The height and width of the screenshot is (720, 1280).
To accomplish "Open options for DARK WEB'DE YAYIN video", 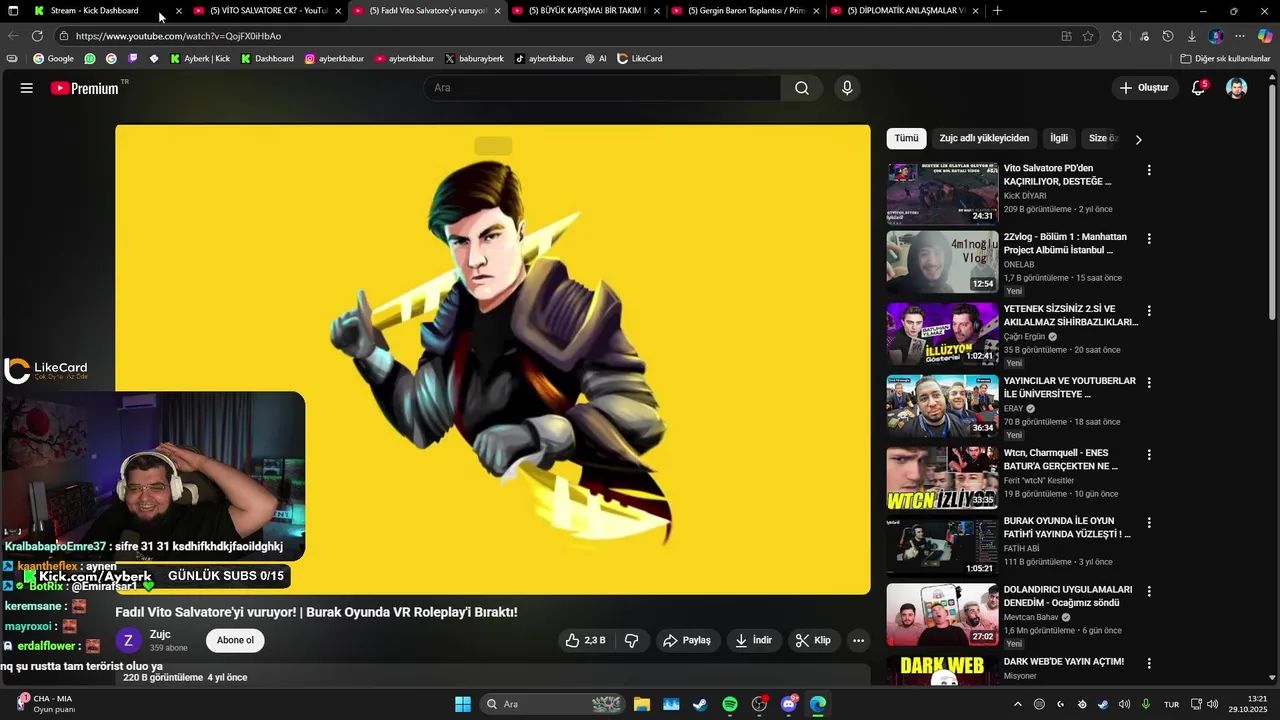I will 1149,663.
